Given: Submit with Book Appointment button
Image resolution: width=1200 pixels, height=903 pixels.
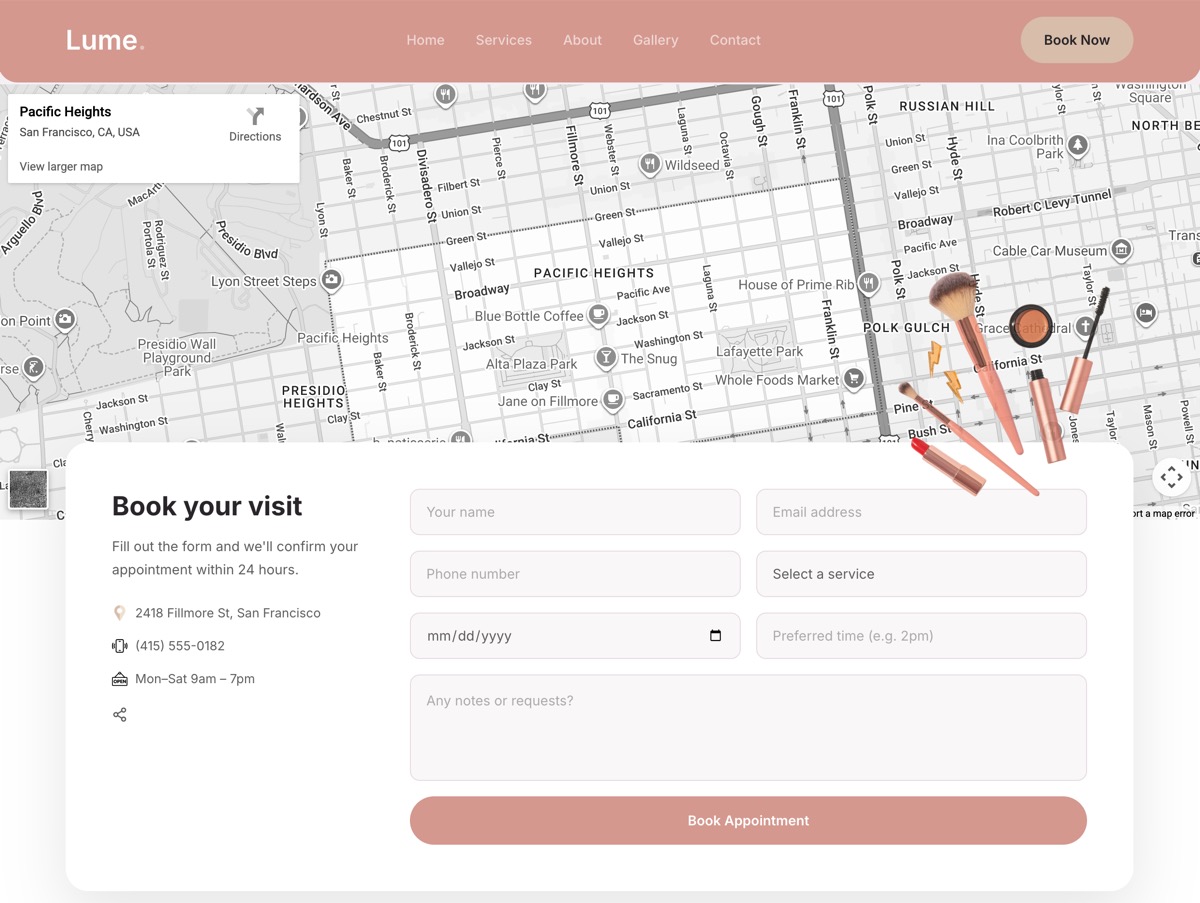Looking at the screenshot, I should click(748, 820).
